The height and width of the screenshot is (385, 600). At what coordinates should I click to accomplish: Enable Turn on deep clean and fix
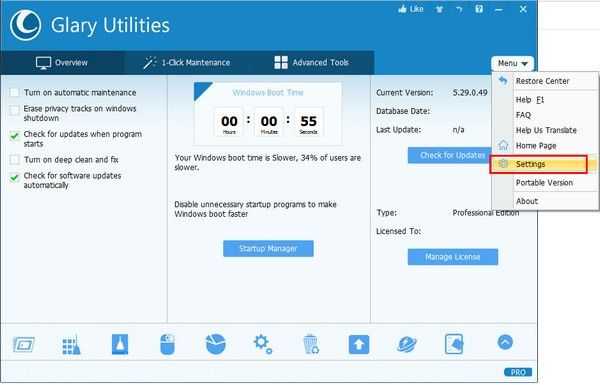click(x=14, y=159)
